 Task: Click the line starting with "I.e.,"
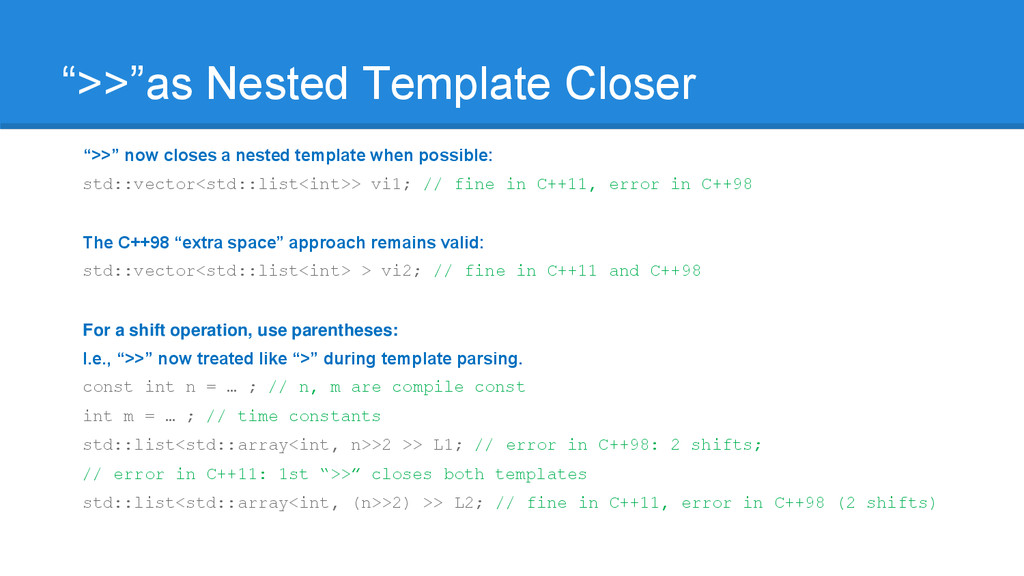click(x=302, y=358)
